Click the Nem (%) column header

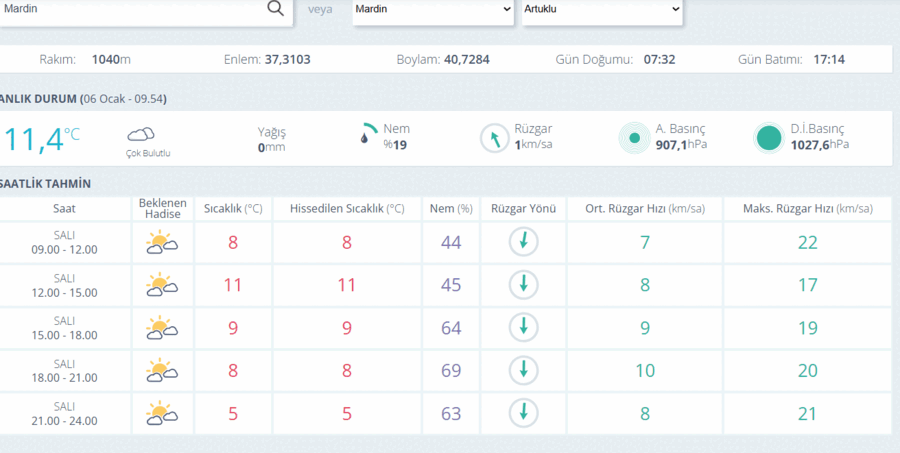(x=451, y=209)
